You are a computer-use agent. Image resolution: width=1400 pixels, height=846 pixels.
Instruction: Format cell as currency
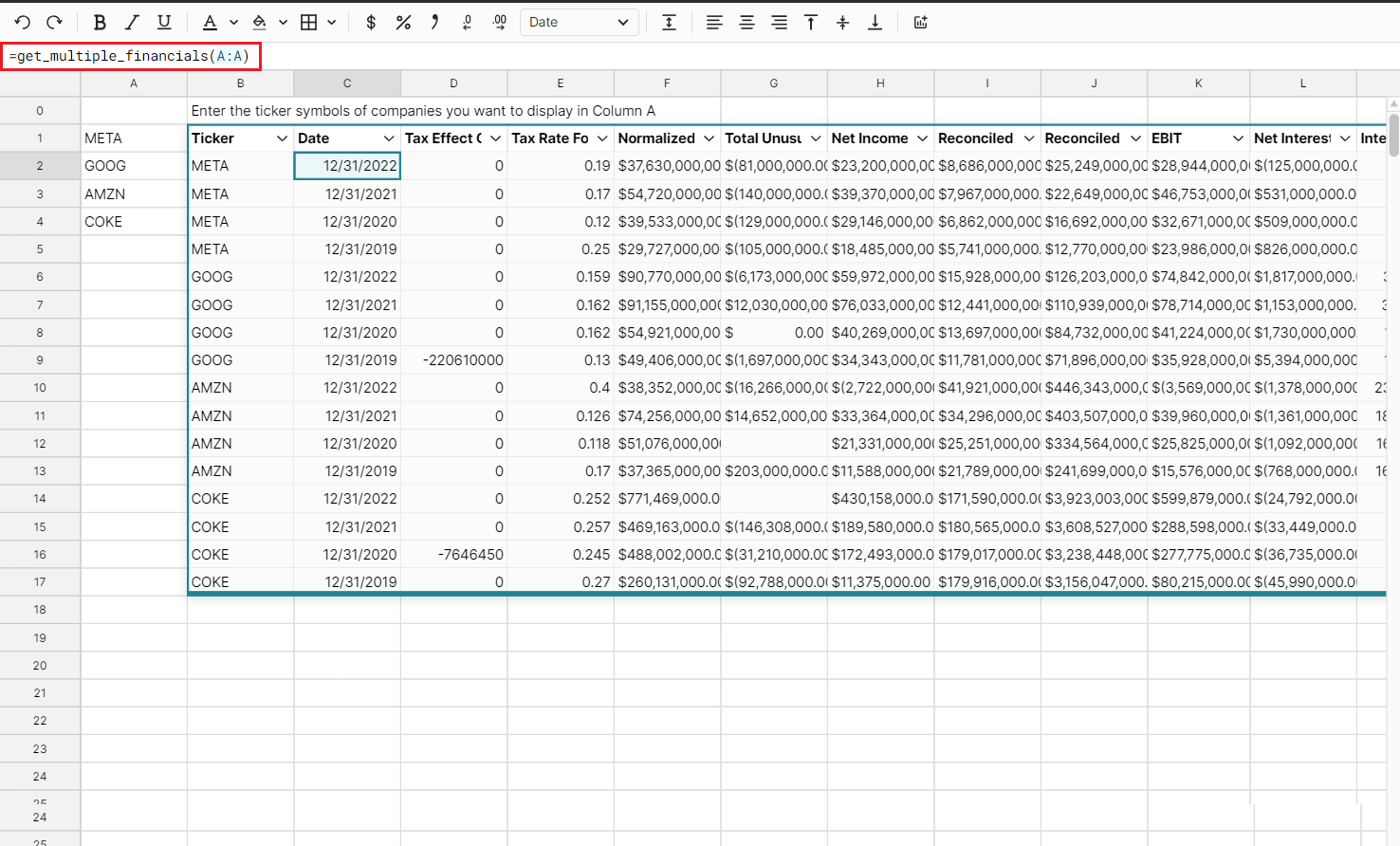371,22
